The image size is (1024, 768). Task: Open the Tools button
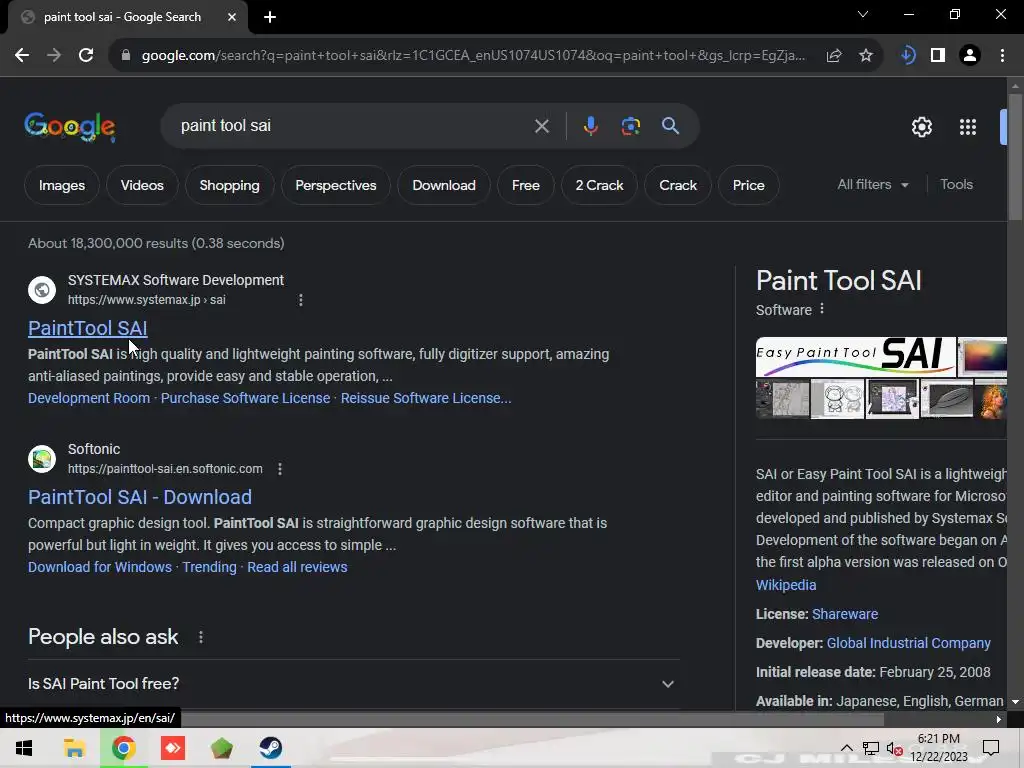tap(956, 185)
